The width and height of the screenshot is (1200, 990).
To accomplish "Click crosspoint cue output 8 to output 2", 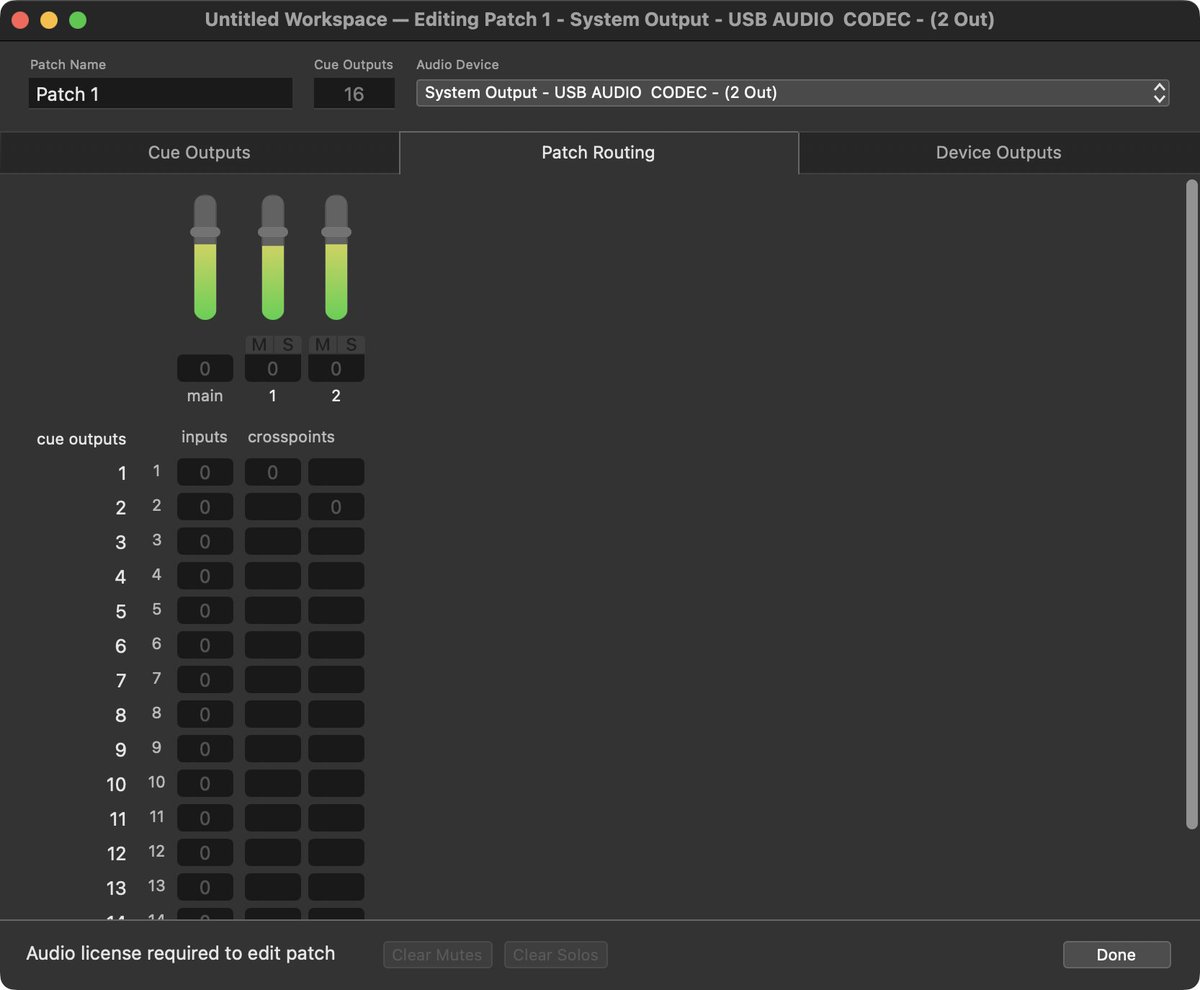I will (336, 714).
